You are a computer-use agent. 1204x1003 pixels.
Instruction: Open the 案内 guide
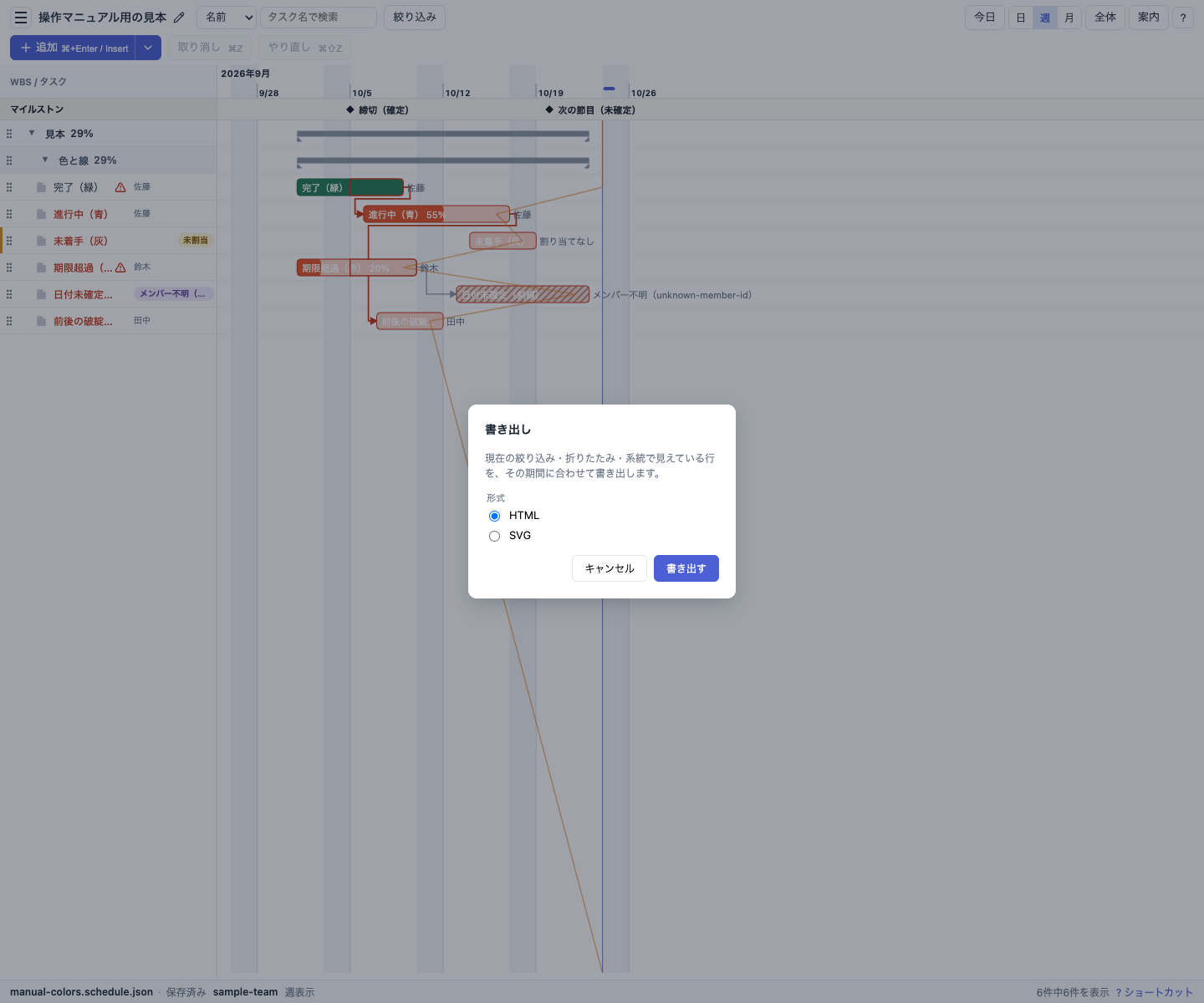click(1149, 18)
